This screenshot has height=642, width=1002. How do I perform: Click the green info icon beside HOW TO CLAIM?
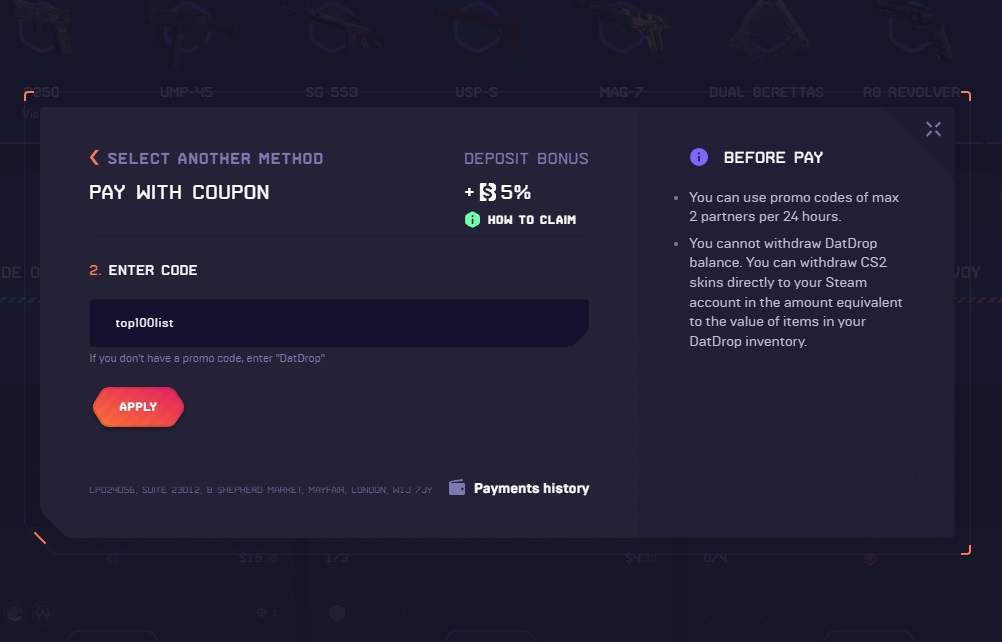[470, 220]
